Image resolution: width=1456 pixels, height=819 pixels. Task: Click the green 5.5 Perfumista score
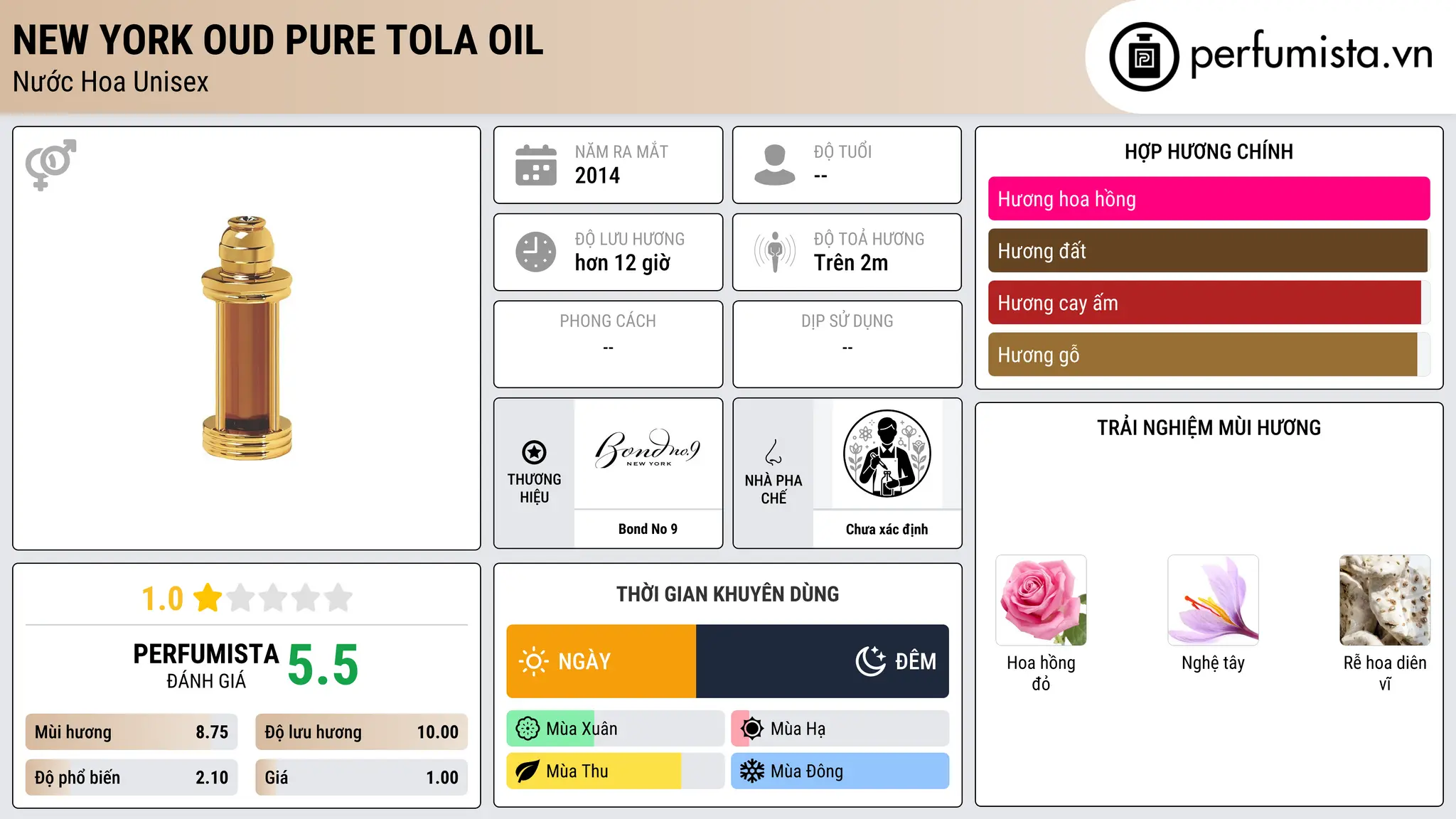[x=323, y=665]
